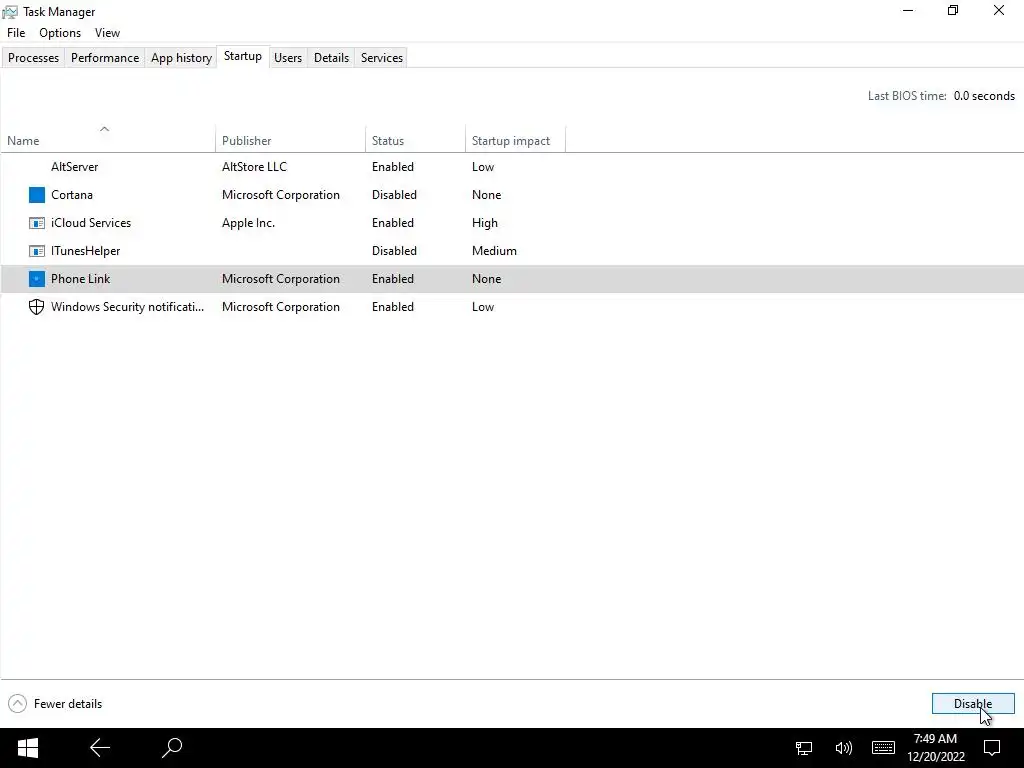Select the iTunesHelper entry name
The width and height of the screenshot is (1024, 768).
(x=86, y=251)
